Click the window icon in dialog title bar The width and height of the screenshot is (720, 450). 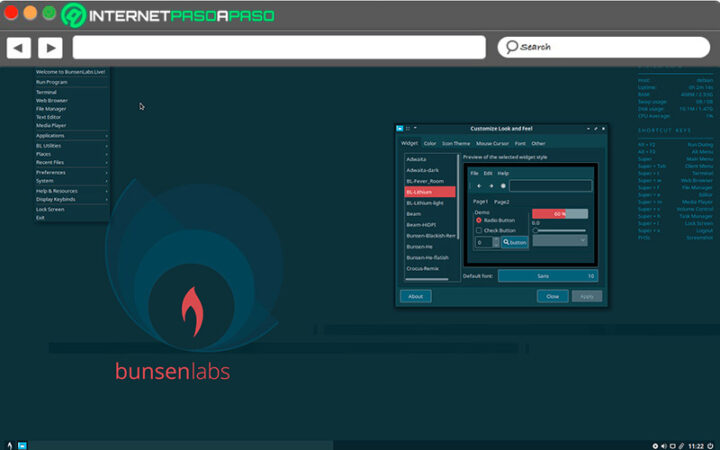pyautogui.click(x=401, y=129)
